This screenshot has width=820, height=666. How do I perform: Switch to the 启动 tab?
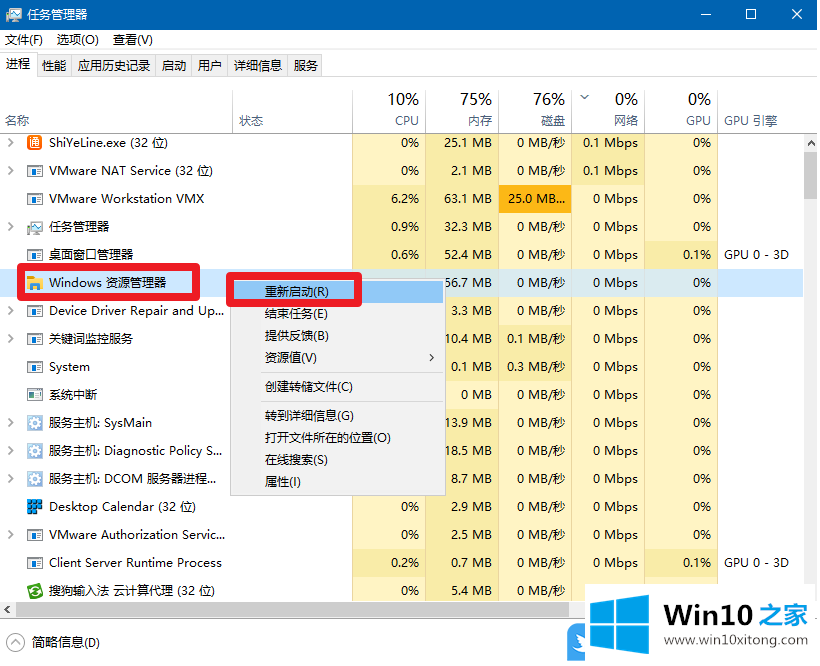(174, 65)
